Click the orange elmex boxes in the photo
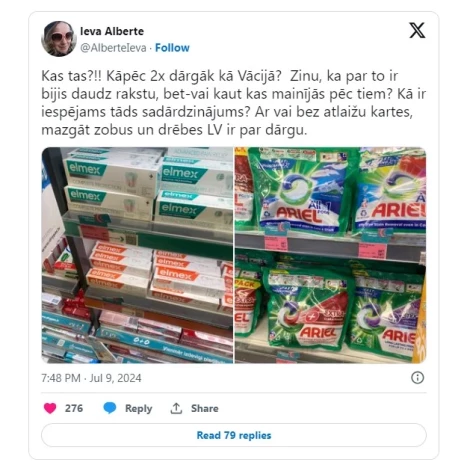Image resolution: width=461 pixels, height=471 pixels. pos(157,275)
